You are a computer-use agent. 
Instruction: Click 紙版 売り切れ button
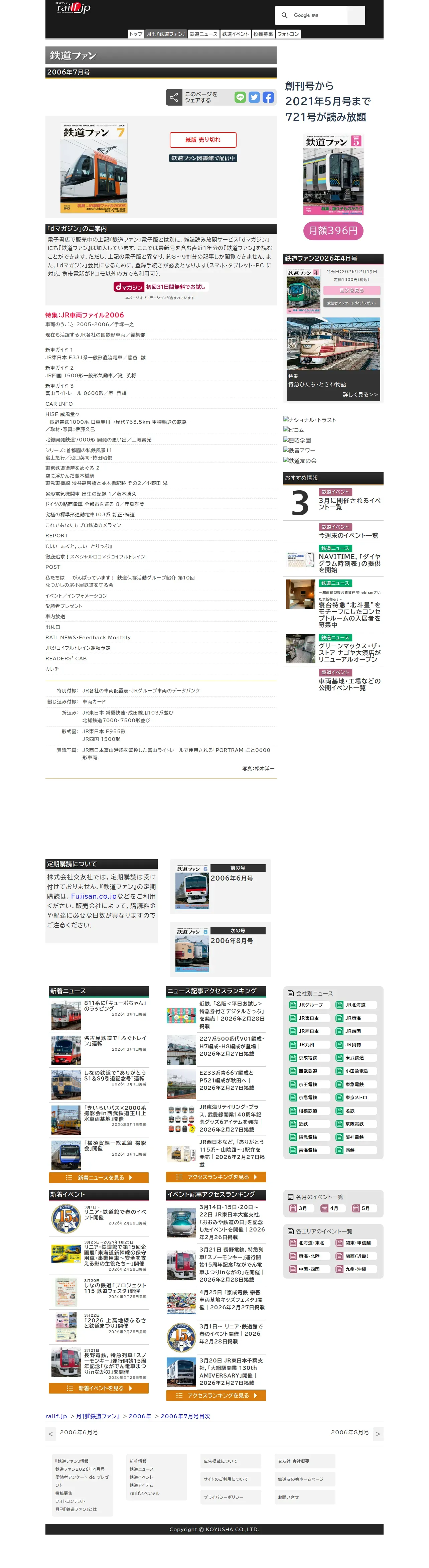pyautogui.click(x=202, y=140)
